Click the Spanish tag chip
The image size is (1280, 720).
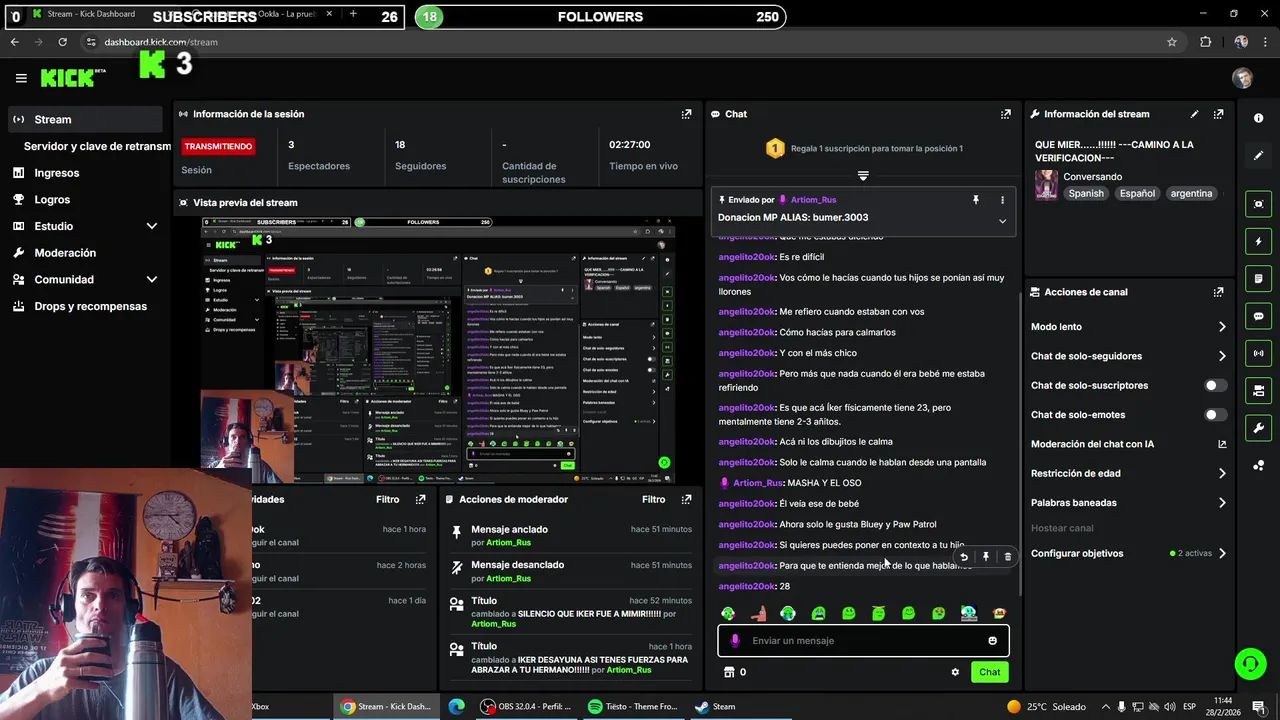tap(1086, 193)
